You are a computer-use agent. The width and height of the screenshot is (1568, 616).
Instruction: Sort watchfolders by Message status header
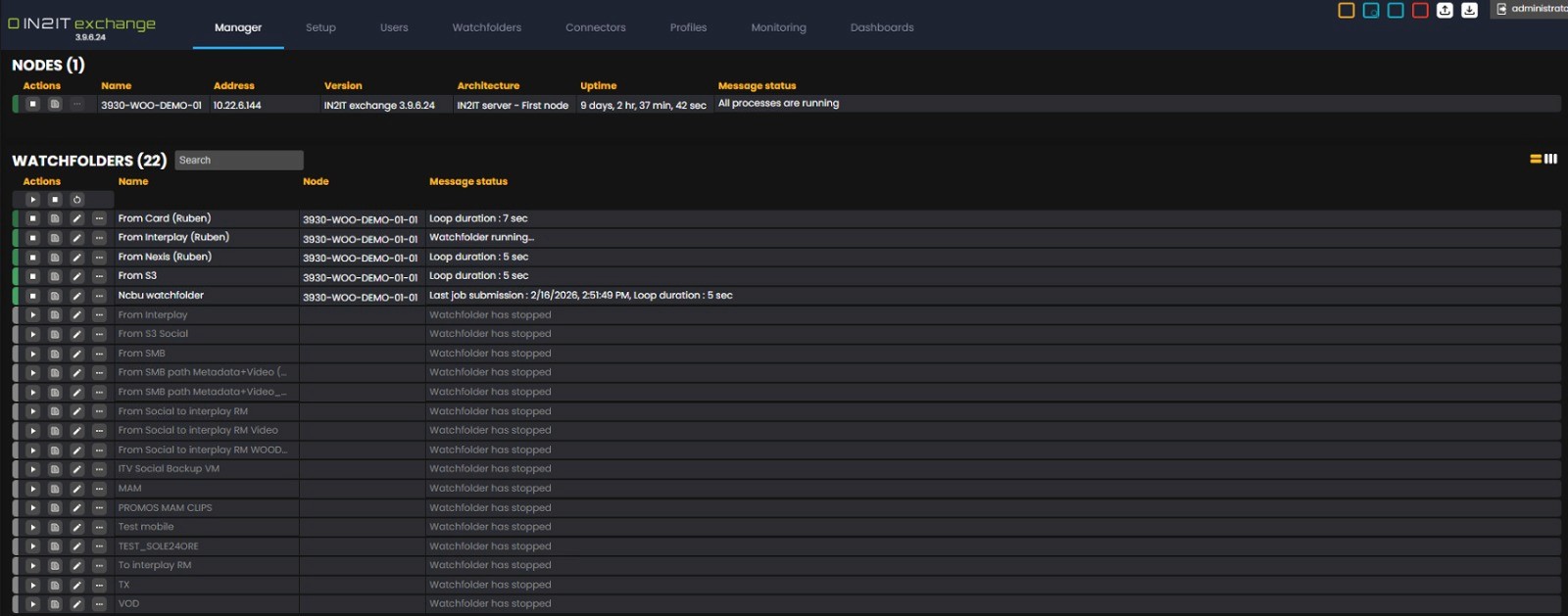[x=468, y=181]
